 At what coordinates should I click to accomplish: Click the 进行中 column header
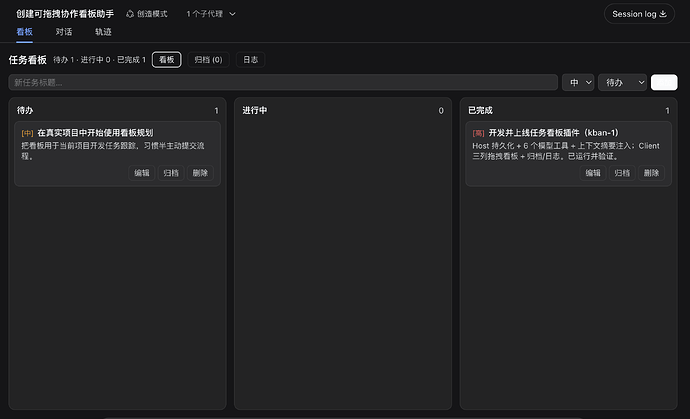254,110
